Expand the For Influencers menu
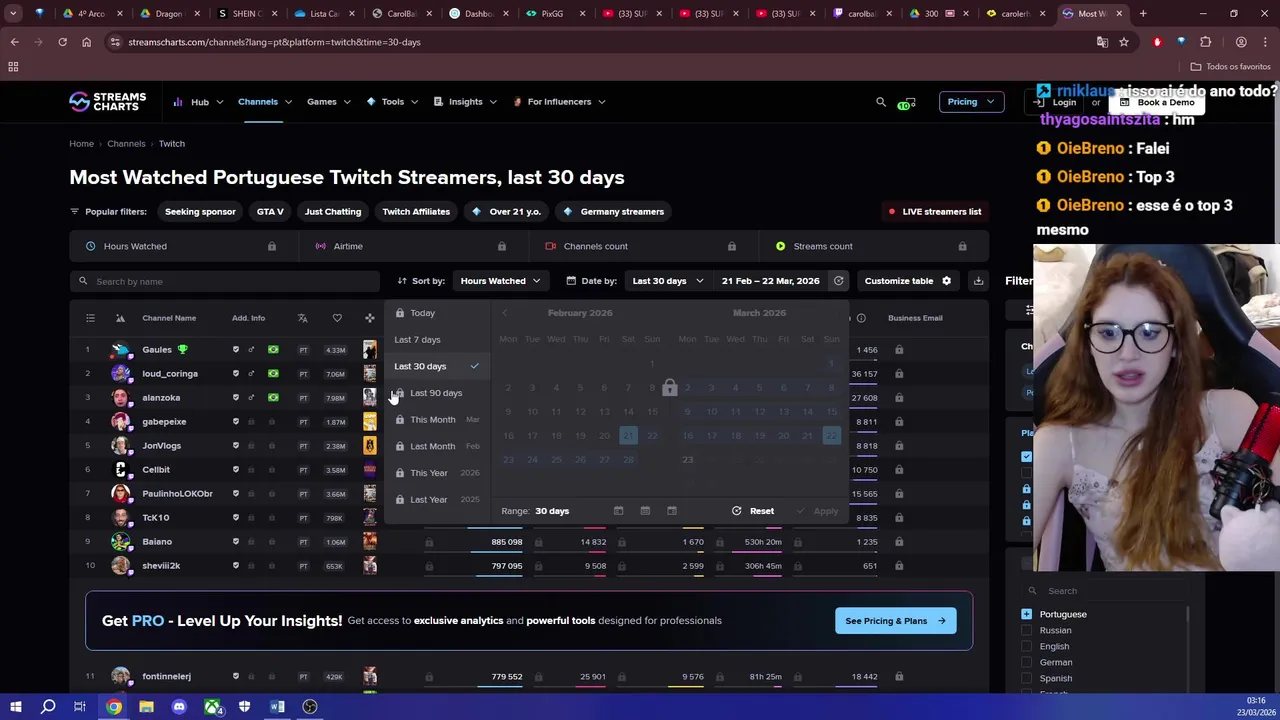Screen dimensions: 1280x720 [559, 102]
